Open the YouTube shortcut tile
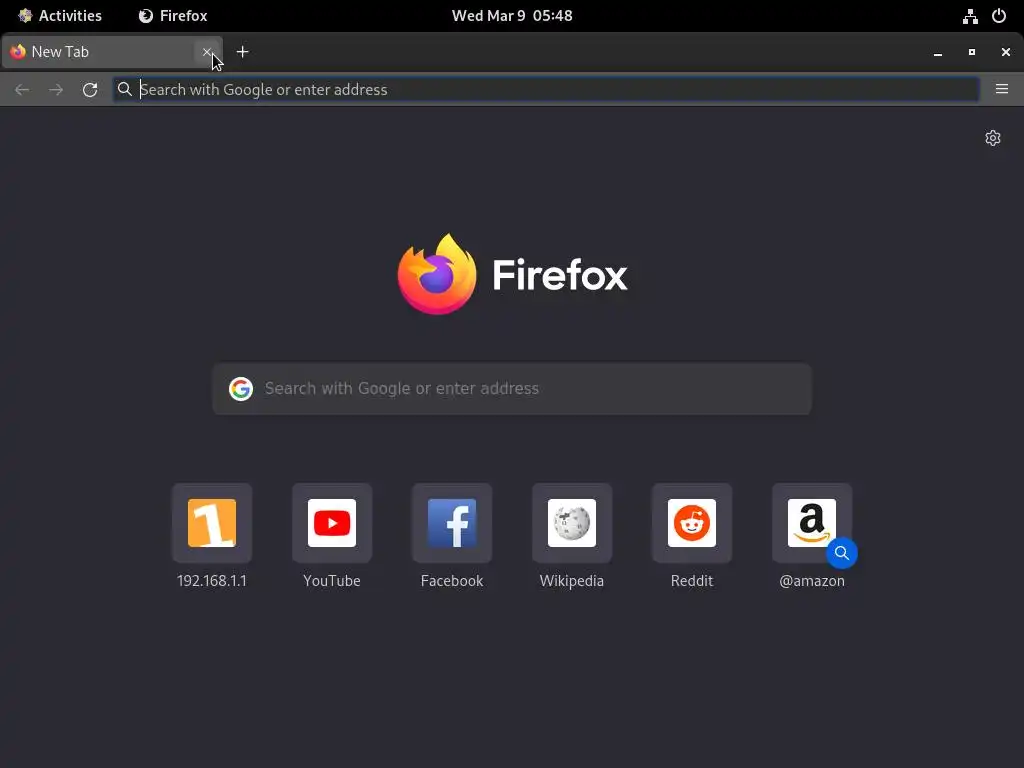Image resolution: width=1024 pixels, height=768 pixels. tap(332, 523)
